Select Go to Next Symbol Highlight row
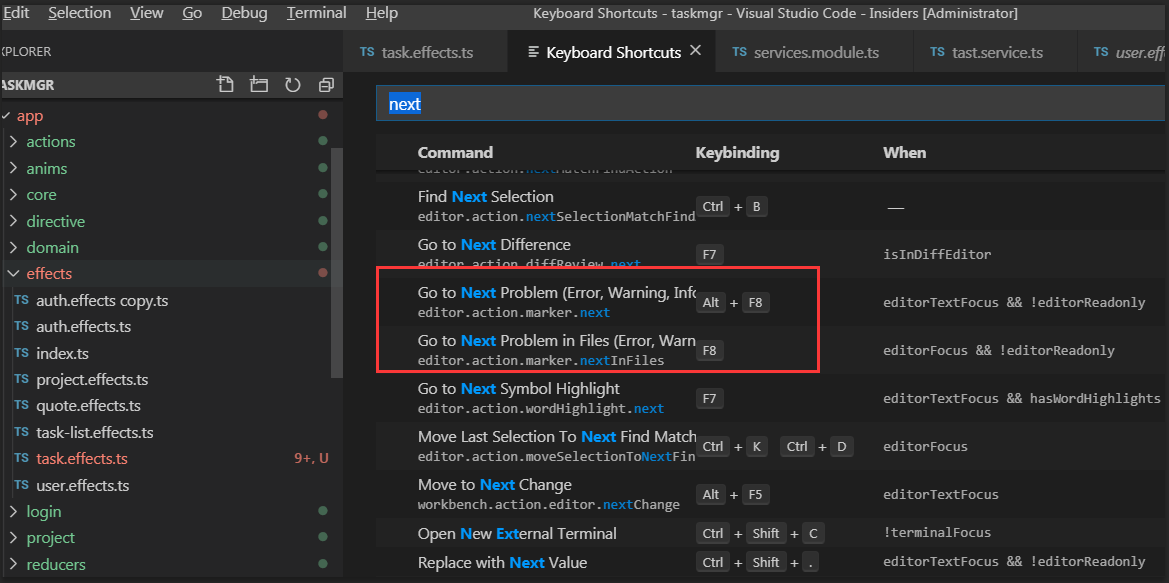Image resolution: width=1169 pixels, height=583 pixels. click(772, 398)
